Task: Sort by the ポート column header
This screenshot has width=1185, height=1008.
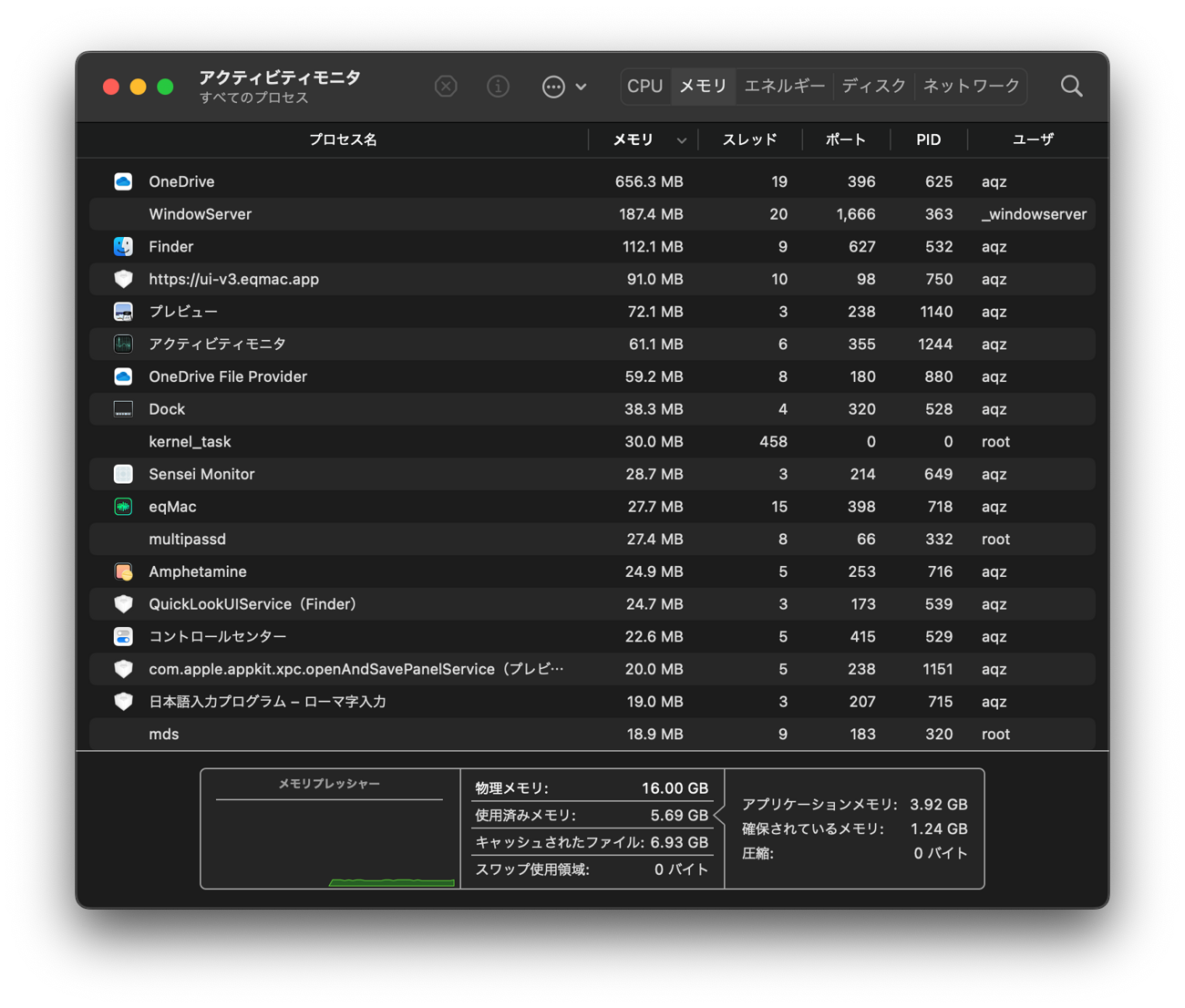Action: (x=845, y=139)
